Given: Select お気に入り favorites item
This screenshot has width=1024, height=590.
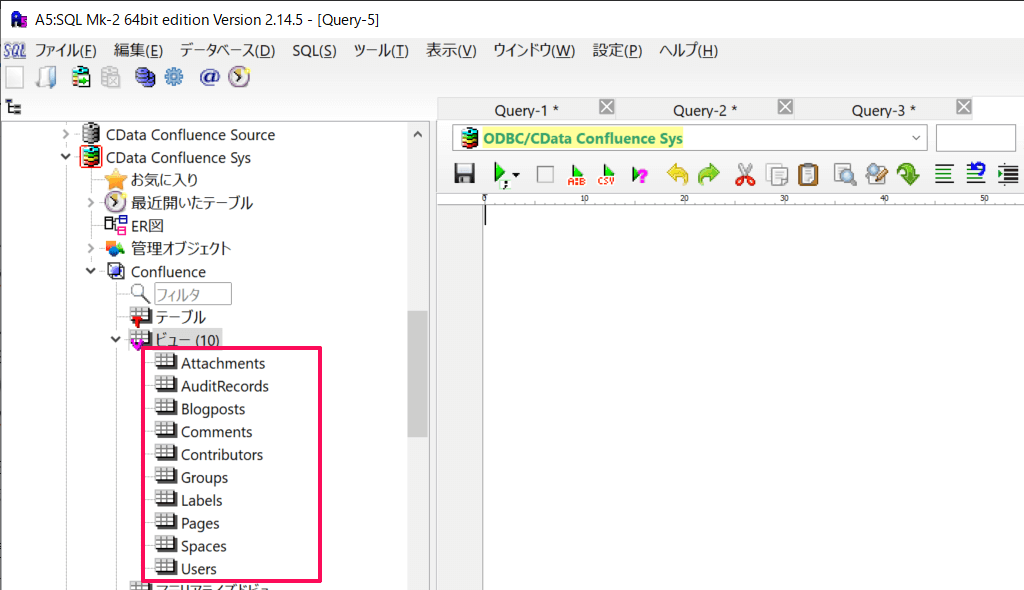Looking at the screenshot, I should point(164,180).
